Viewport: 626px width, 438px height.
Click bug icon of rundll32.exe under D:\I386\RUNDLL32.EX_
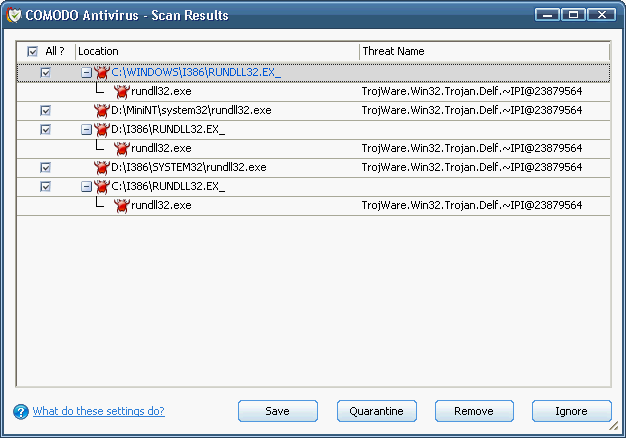coord(122,149)
